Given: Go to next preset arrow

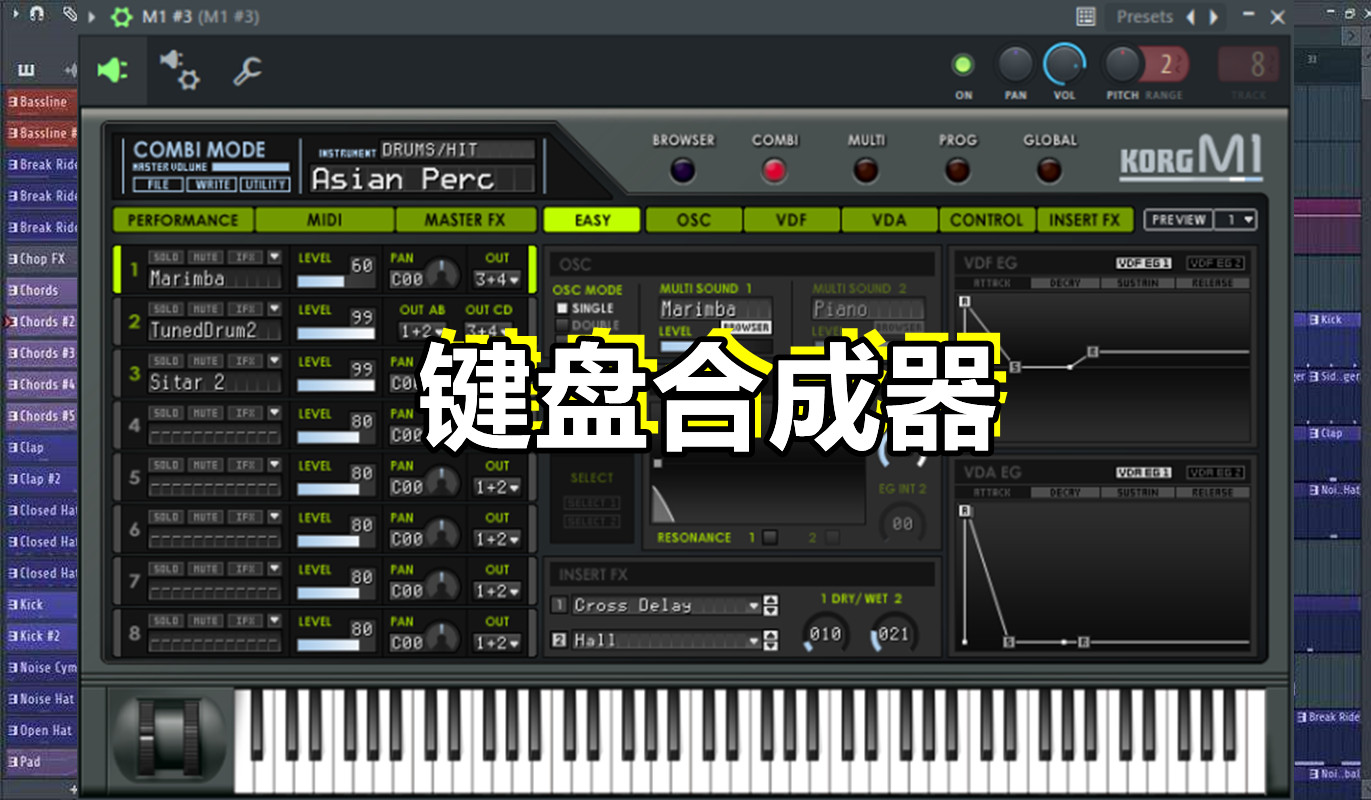Looking at the screenshot, I should (x=1213, y=17).
